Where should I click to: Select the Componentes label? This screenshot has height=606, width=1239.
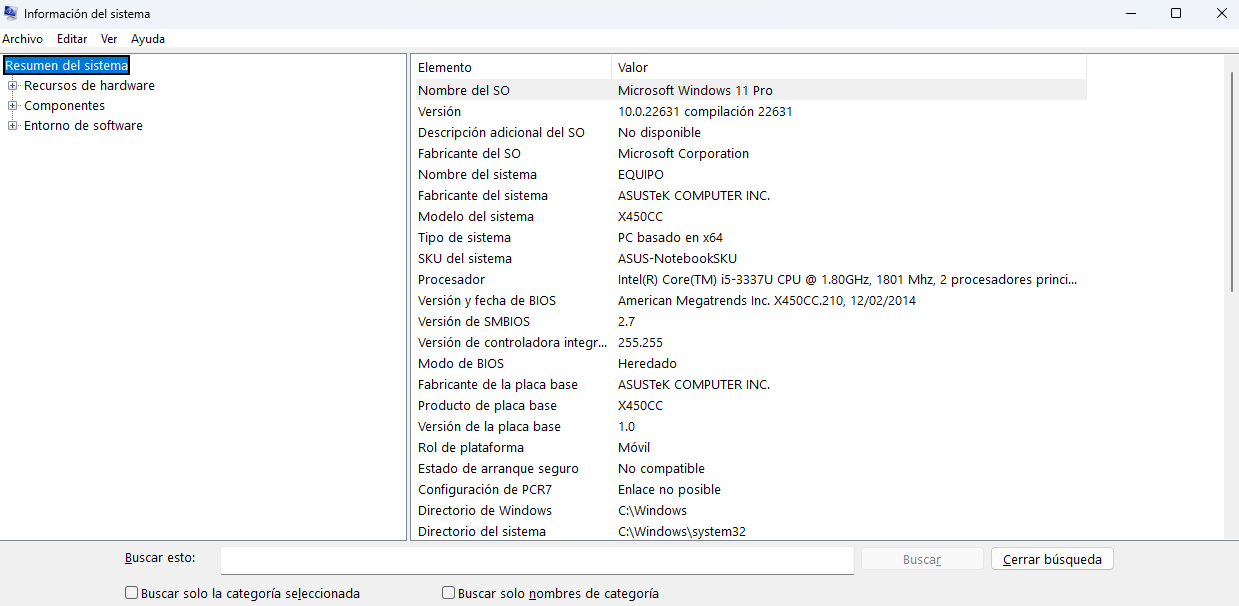64,106
